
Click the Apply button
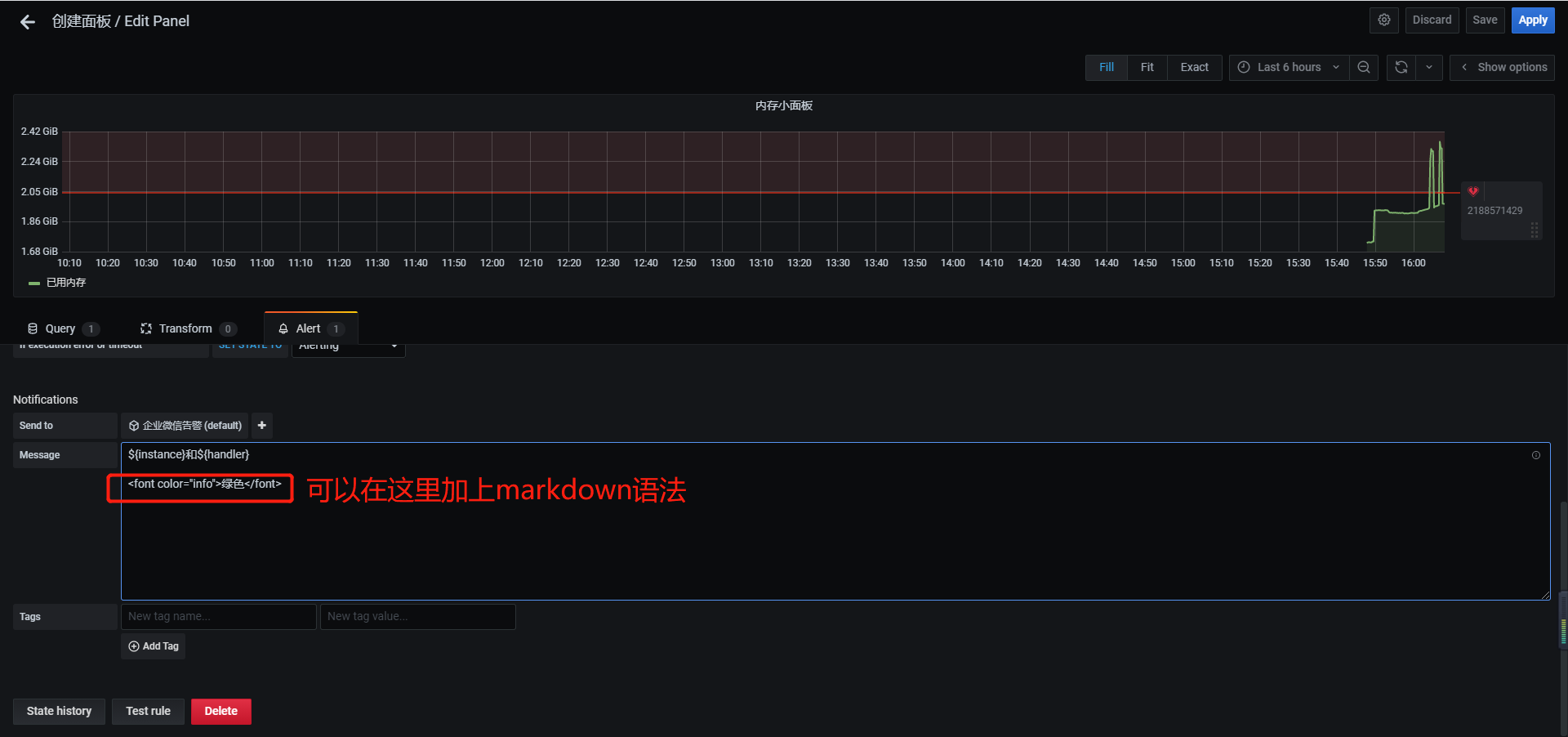coord(1532,20)
